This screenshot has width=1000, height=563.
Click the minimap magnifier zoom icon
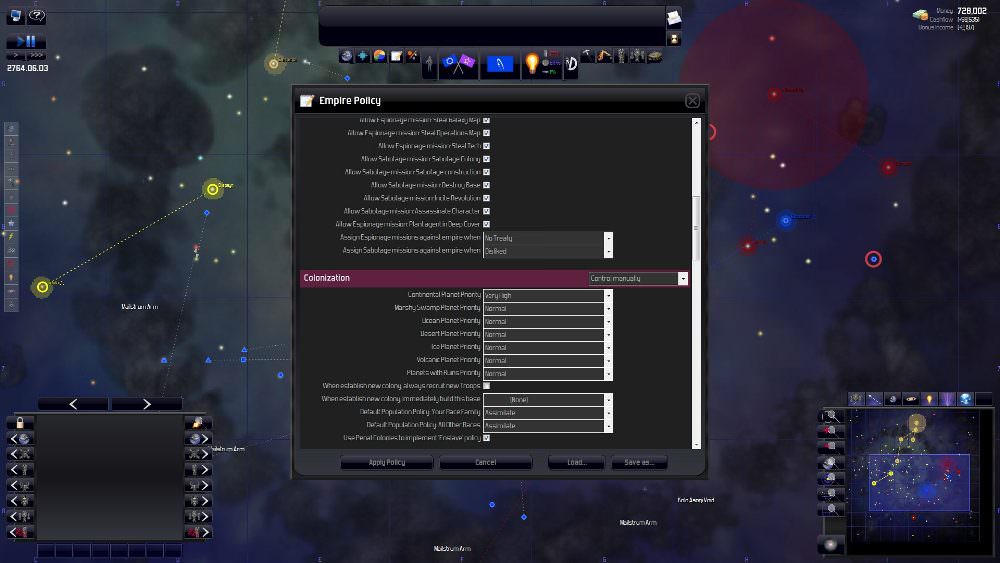[831, 416]
